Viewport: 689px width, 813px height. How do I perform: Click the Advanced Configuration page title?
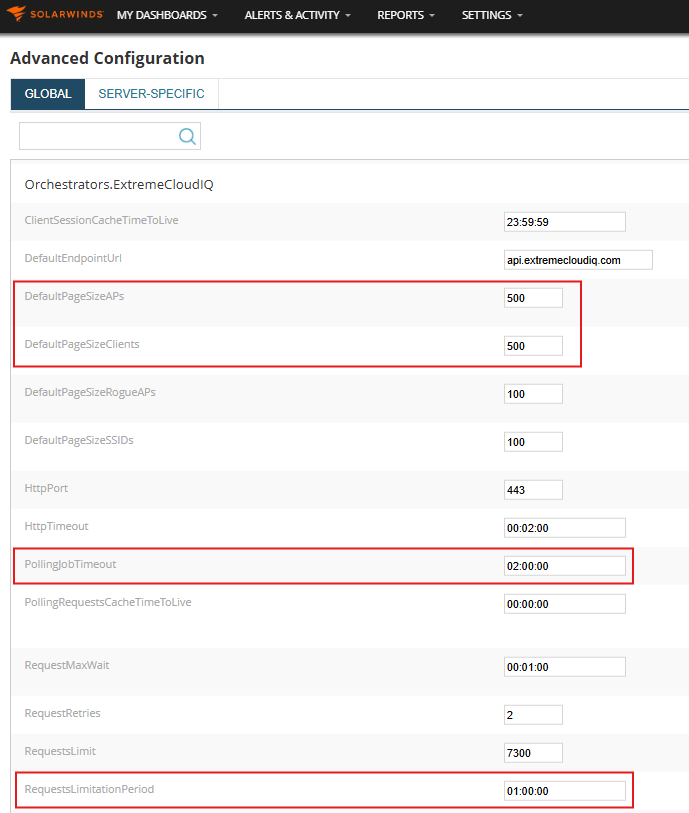107,58
